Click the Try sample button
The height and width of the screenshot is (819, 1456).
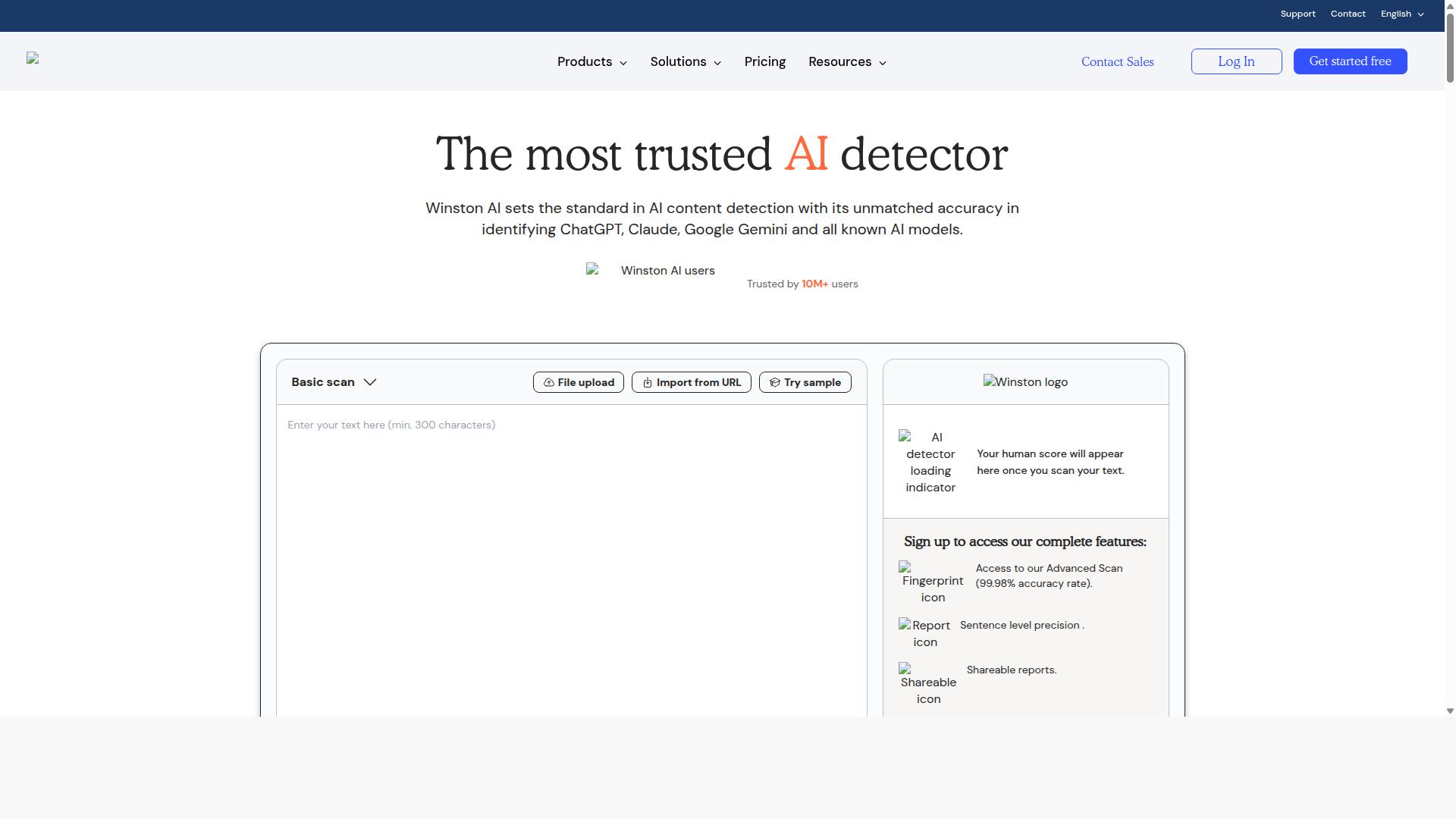pyautogui.click(x=805, y=382)
